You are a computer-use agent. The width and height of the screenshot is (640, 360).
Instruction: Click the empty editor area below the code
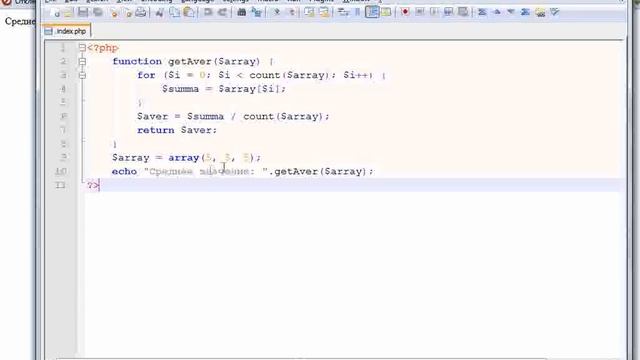(351, 273)
